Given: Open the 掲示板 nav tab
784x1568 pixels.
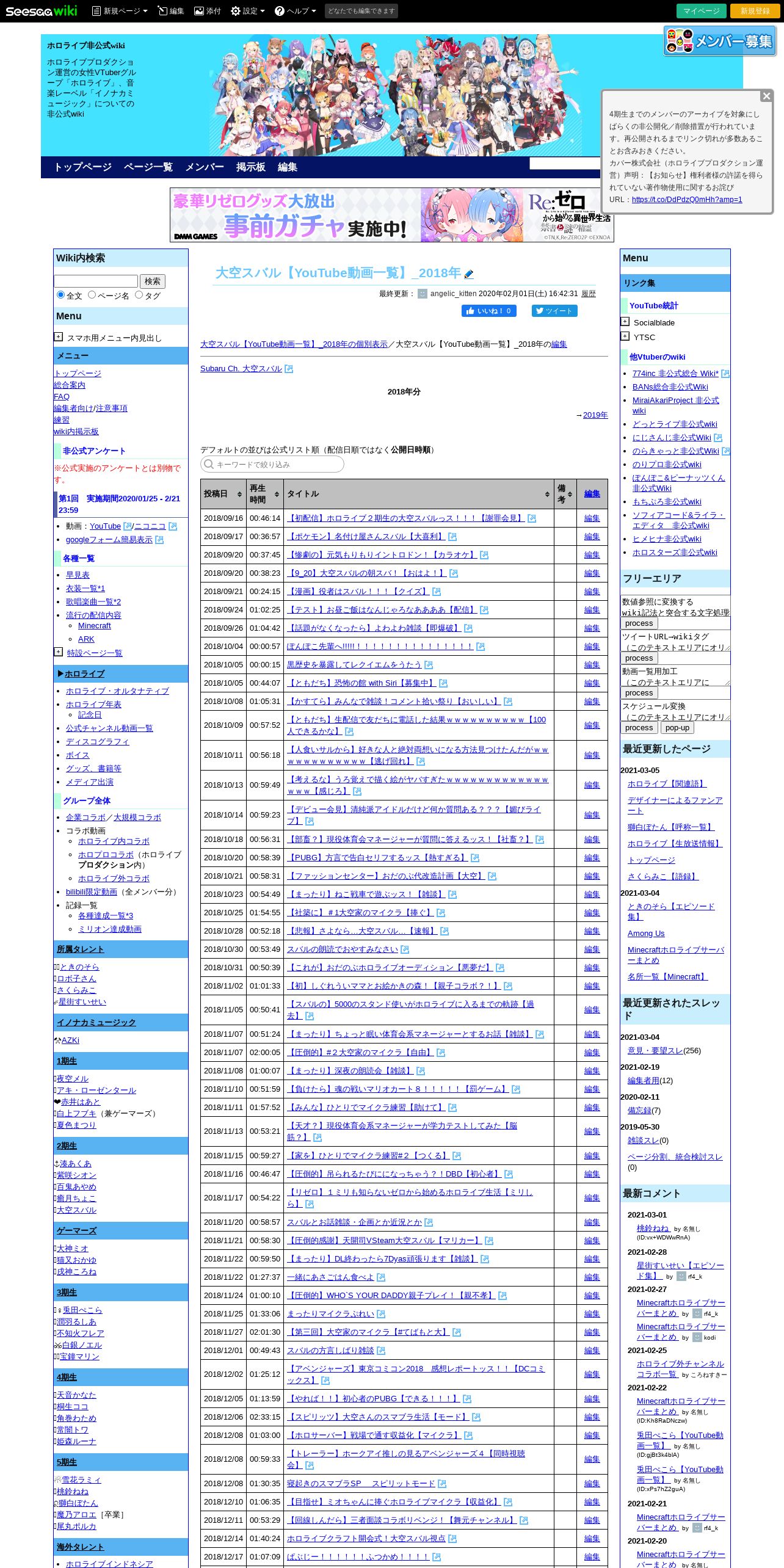Looking at the screenshot, I should [x=251, y=167].
